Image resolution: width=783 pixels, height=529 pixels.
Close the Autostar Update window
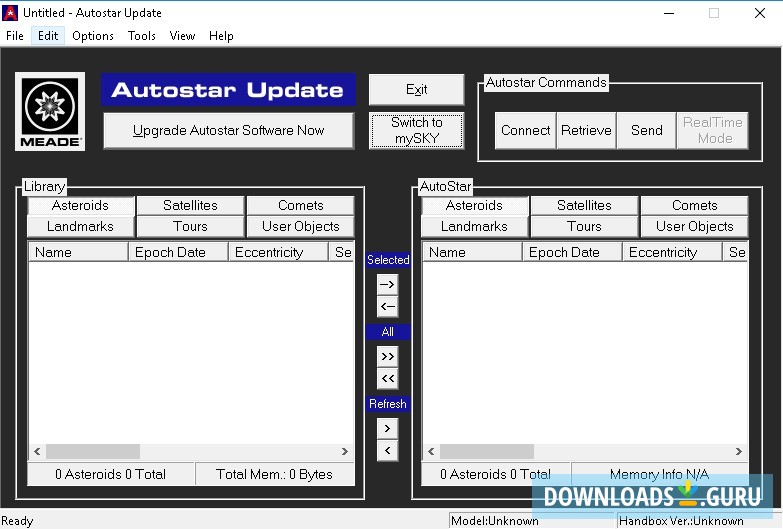760,13
